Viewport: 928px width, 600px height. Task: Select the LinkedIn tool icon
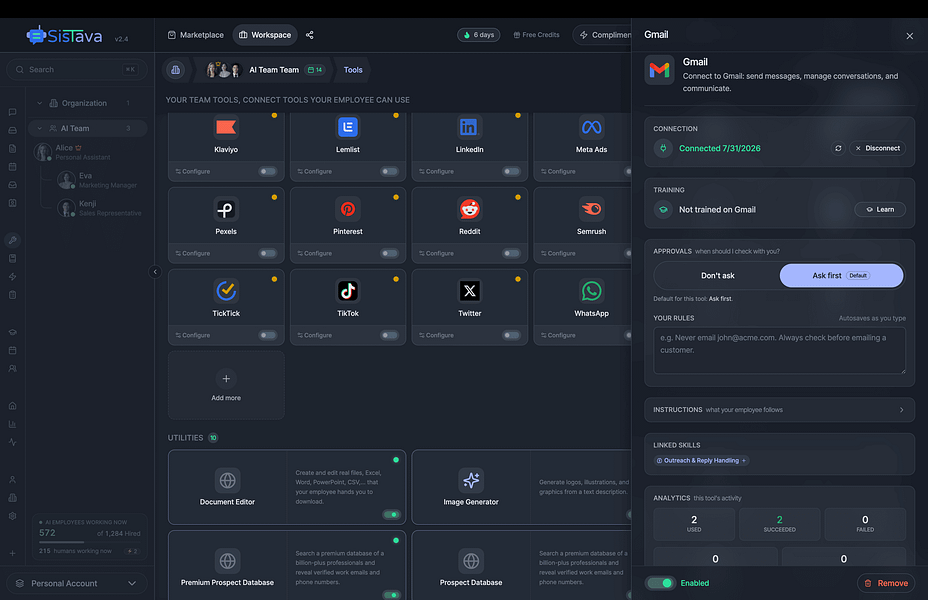tap(469, 127)
